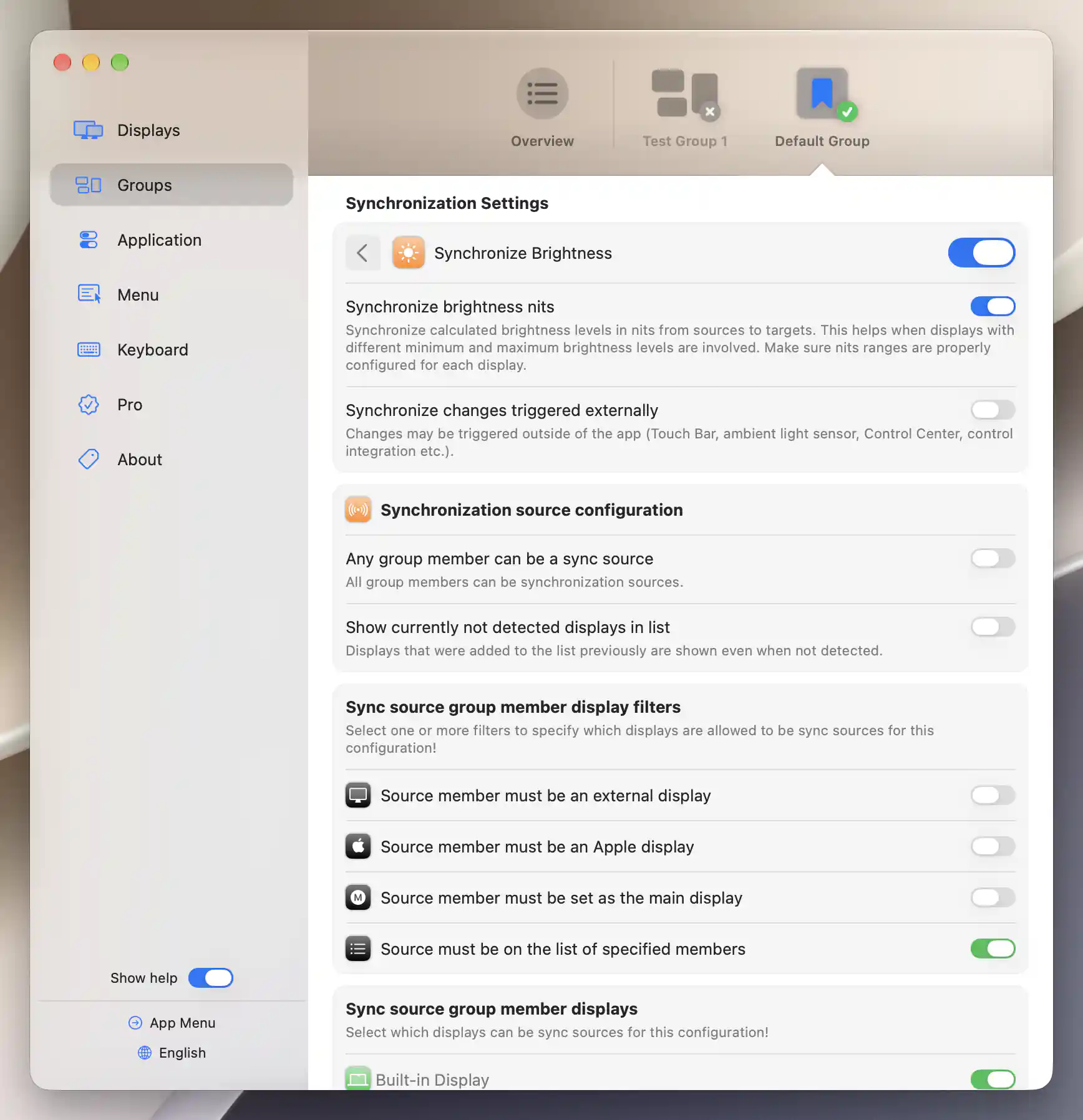Select the Test Group 1 icon

pos(685,94)
